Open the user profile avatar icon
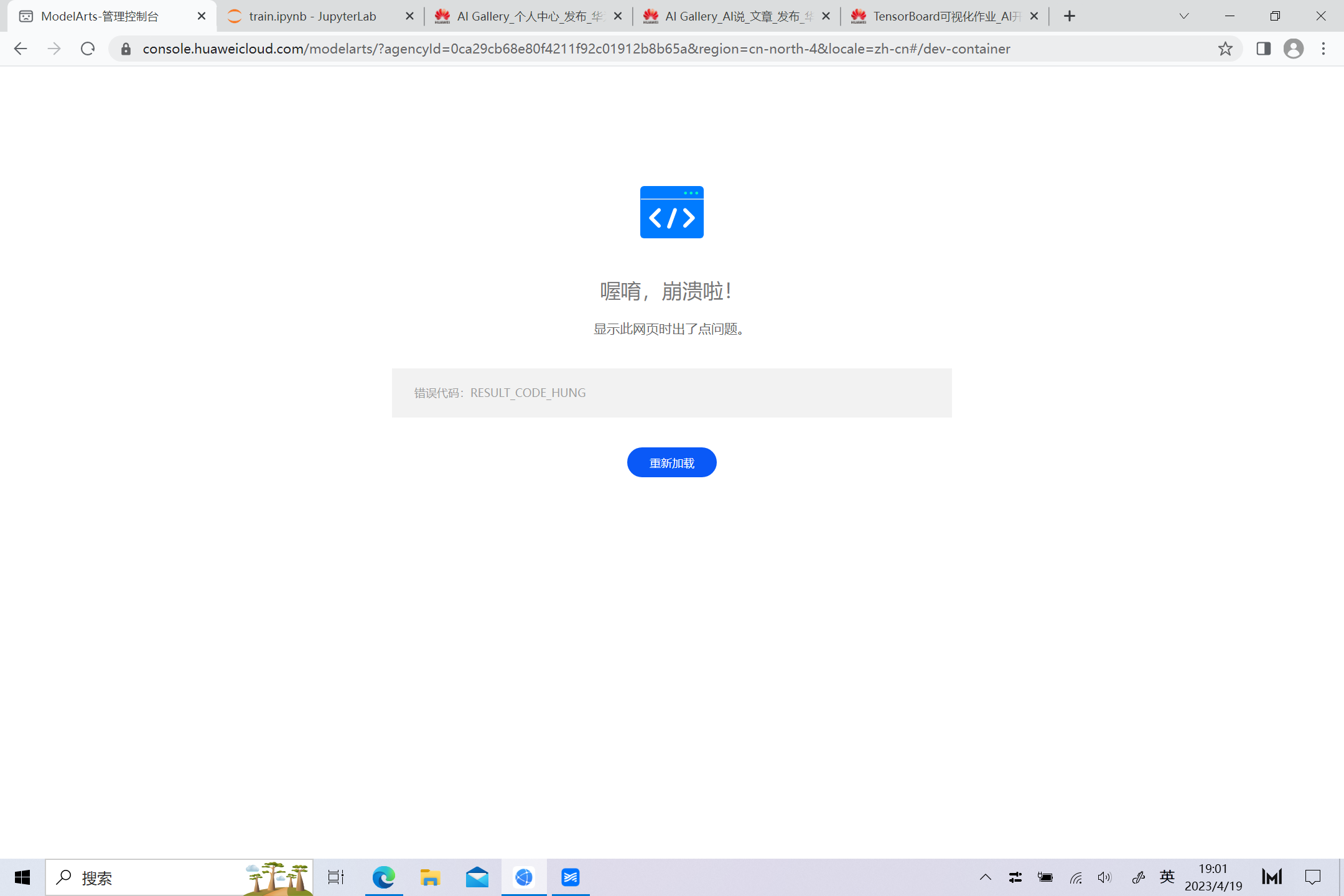This screenshot has height=896, width=1344. [1293, 49]
